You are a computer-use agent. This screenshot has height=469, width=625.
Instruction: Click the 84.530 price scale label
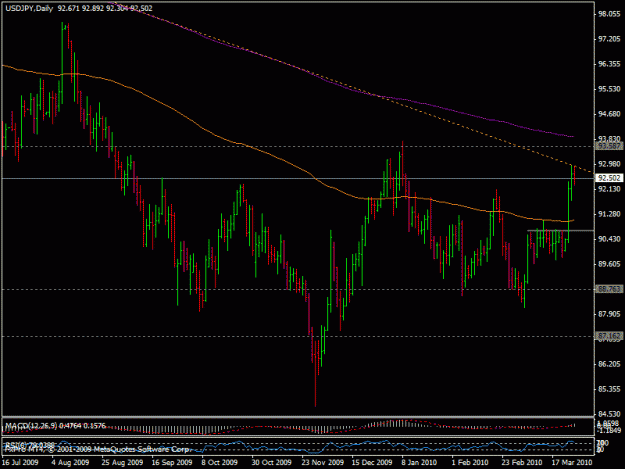tap(609, 414)
